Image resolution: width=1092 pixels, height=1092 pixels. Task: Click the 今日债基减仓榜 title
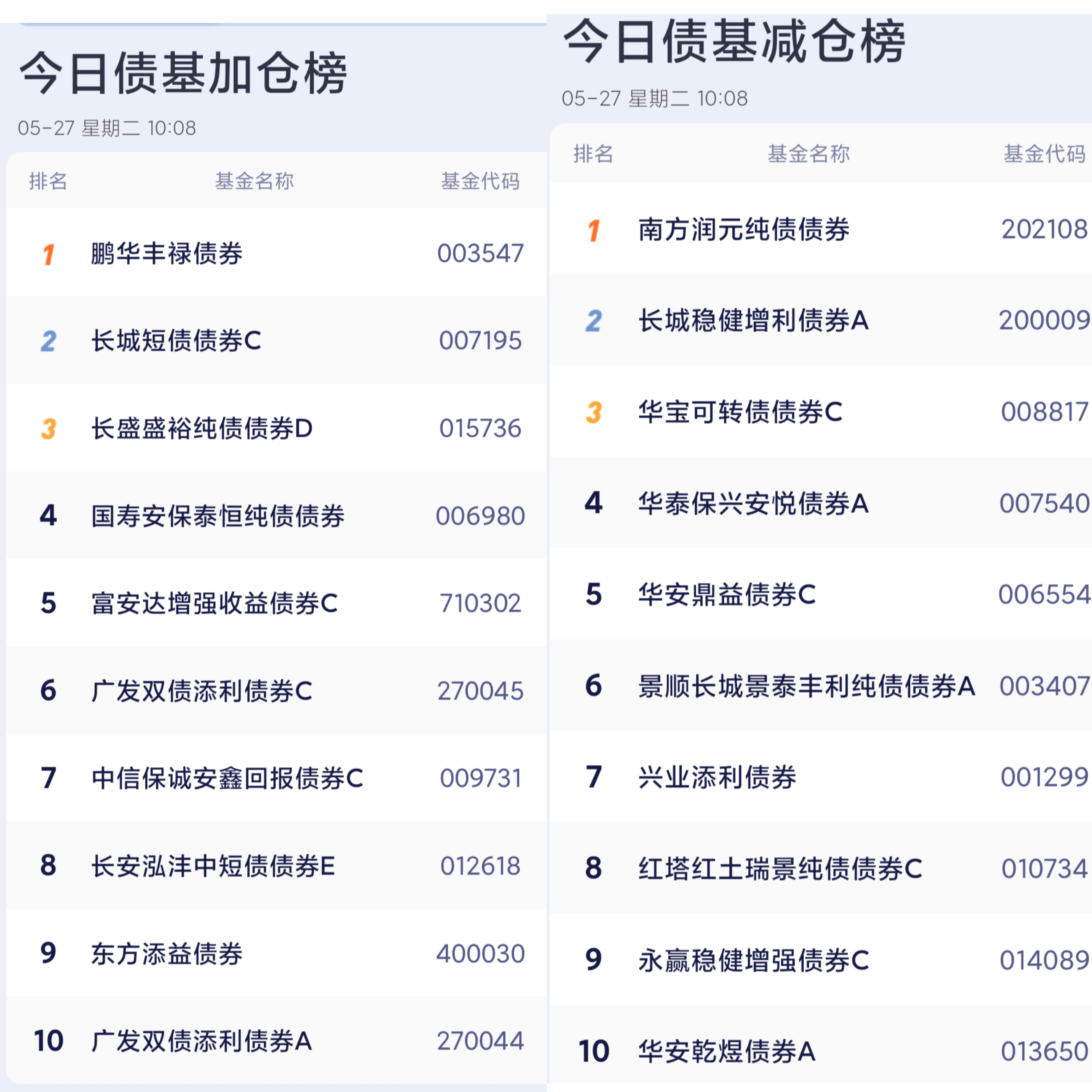point(734,41)
